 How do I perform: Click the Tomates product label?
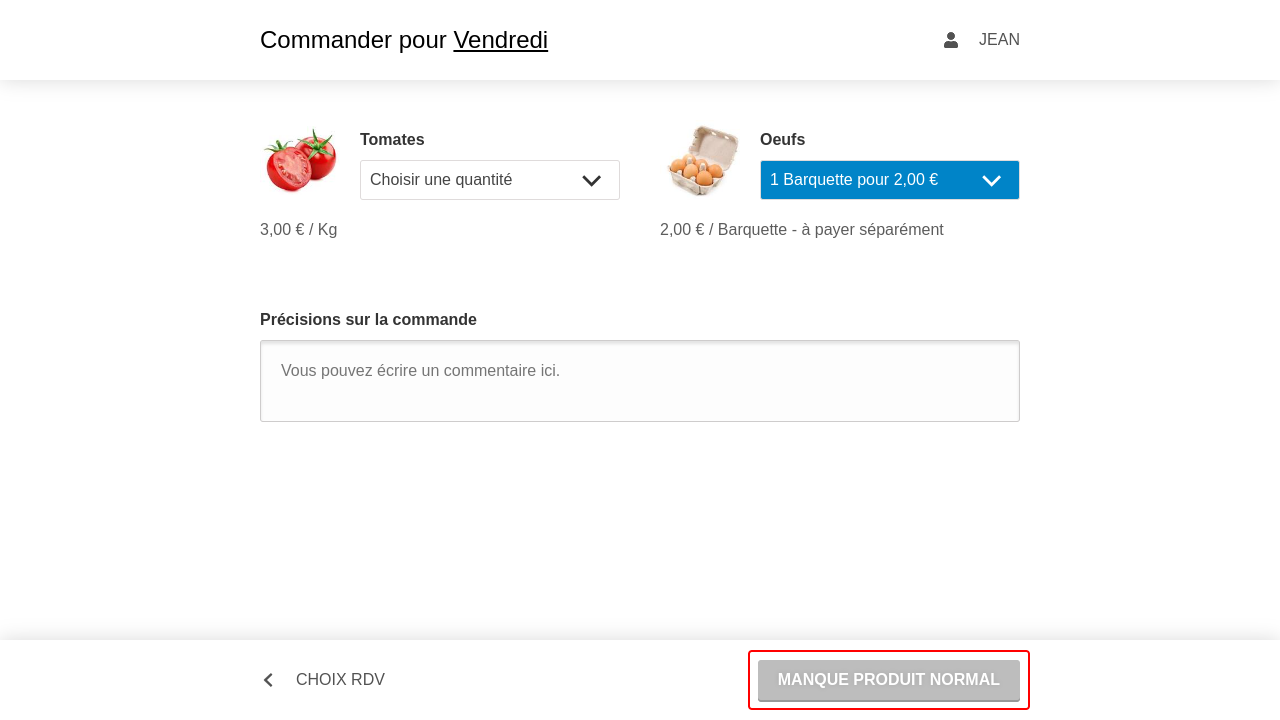(392, 140)
